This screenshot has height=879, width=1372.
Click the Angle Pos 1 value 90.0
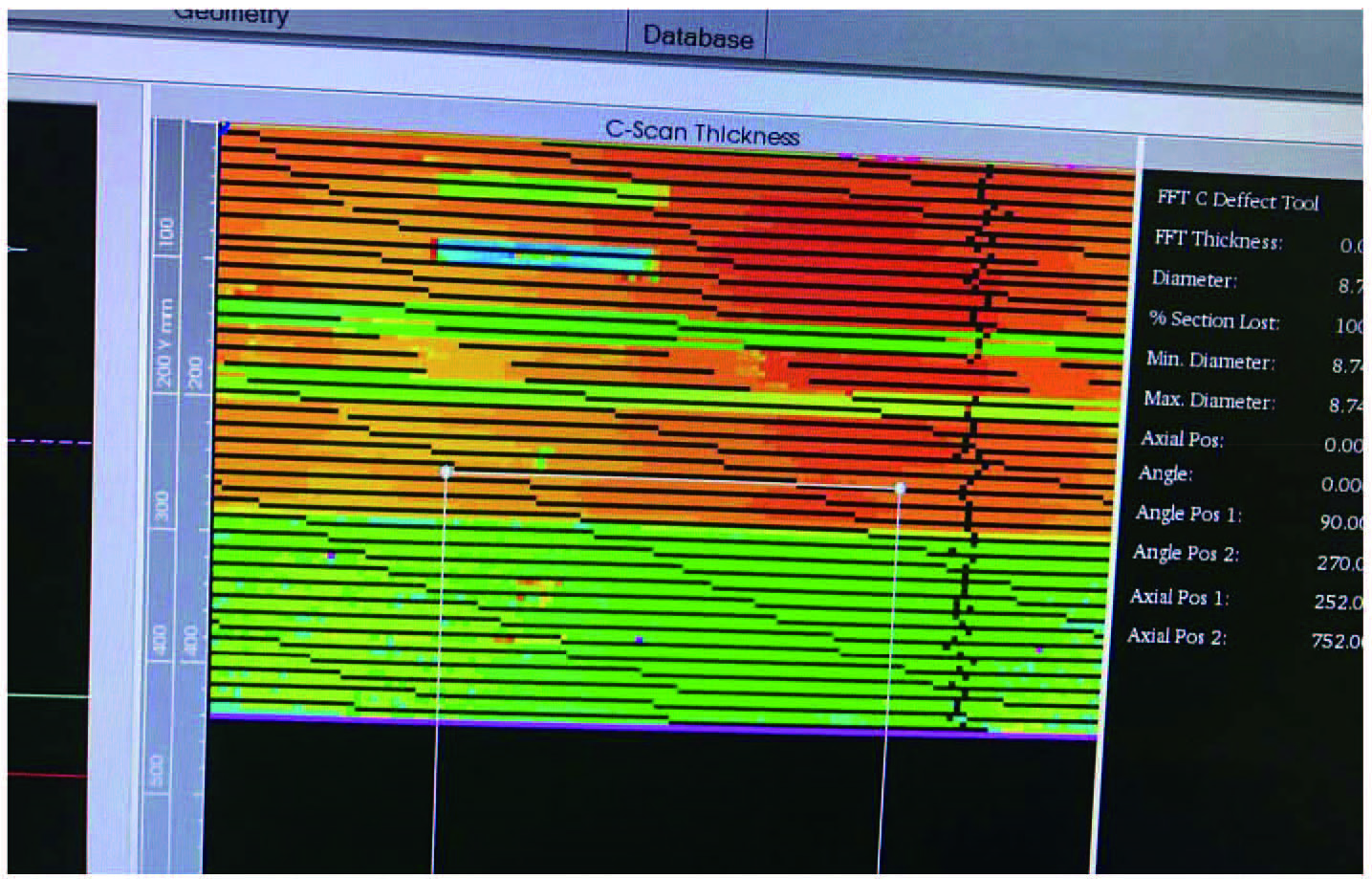click(1341, 522)
